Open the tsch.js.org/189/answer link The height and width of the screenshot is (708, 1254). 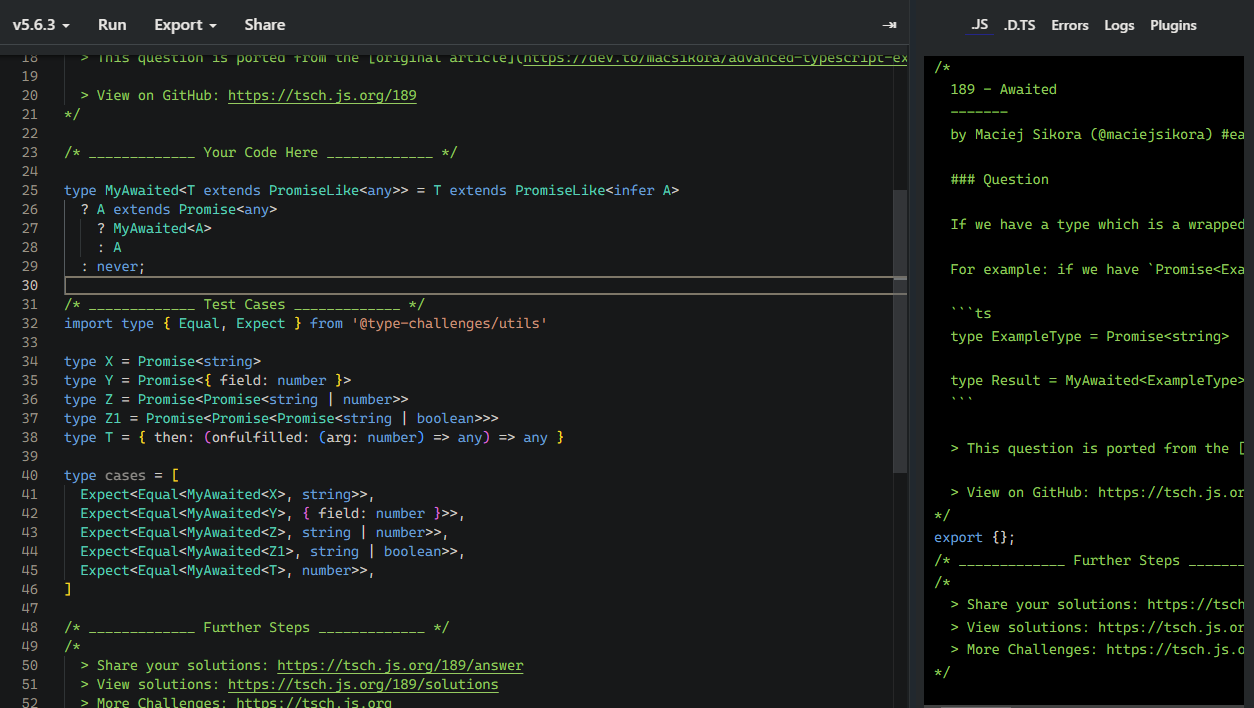pos(400,666)
